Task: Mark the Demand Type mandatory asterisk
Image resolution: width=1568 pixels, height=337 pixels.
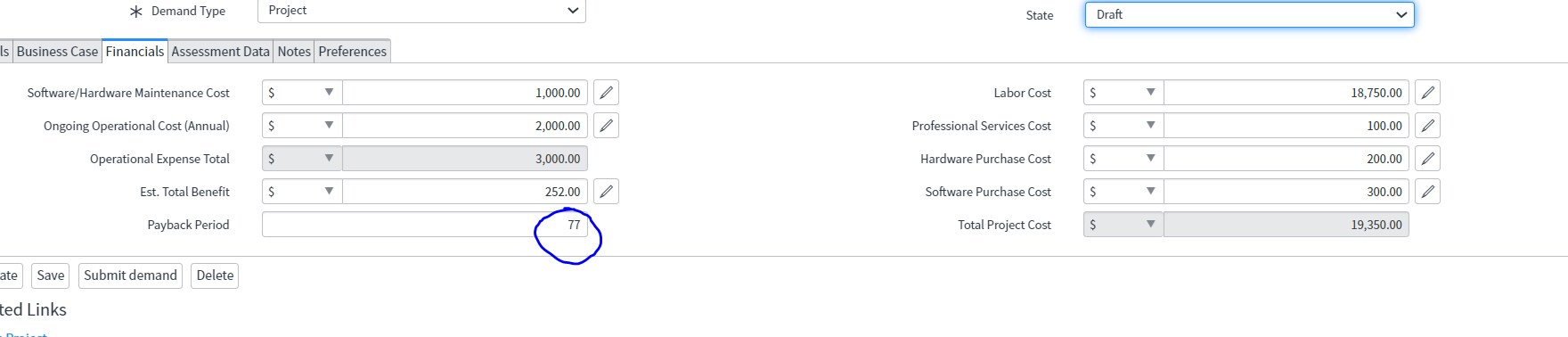Action: coord(135,12)
